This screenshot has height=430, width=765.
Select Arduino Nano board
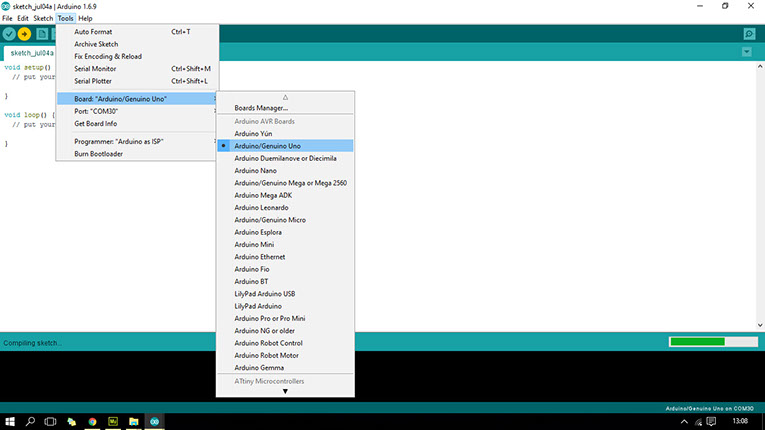point(285,171)
